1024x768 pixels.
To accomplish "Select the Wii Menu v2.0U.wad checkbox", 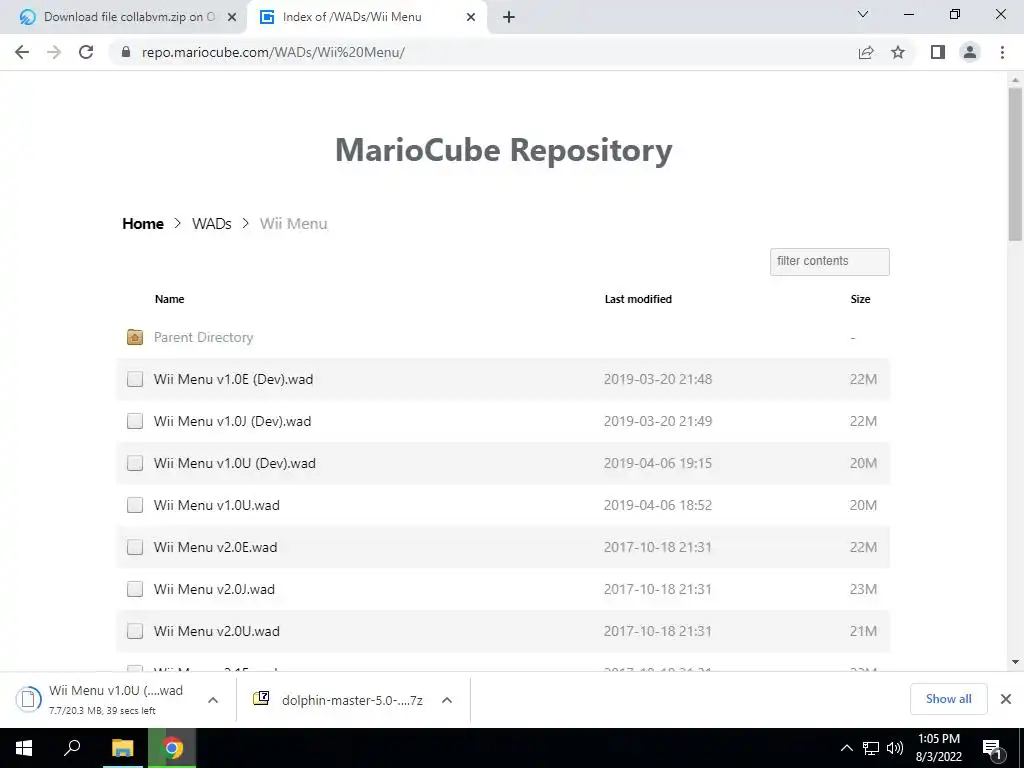I will [x=135, y=631].
